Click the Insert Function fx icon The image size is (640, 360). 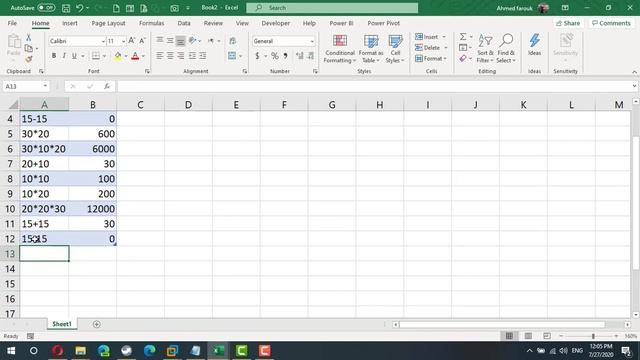(x=107, y=86)
